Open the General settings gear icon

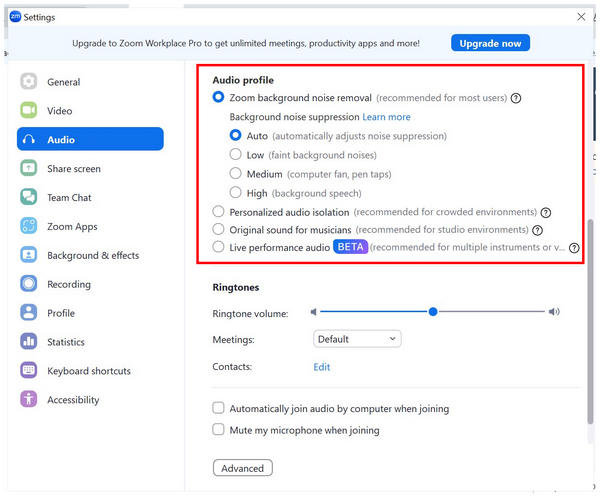pos(29,82)
